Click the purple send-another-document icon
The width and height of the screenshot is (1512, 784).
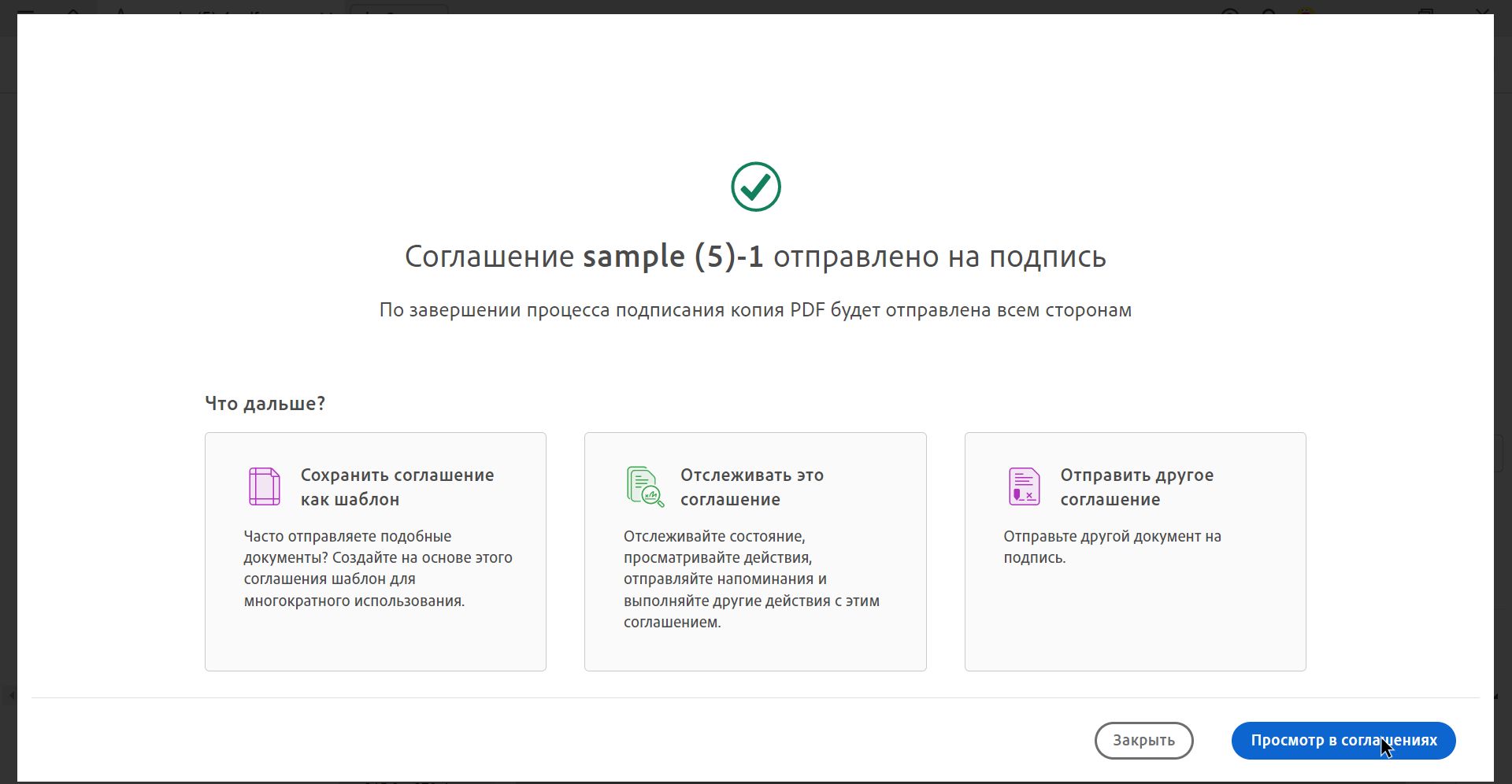click(1023, 486)
